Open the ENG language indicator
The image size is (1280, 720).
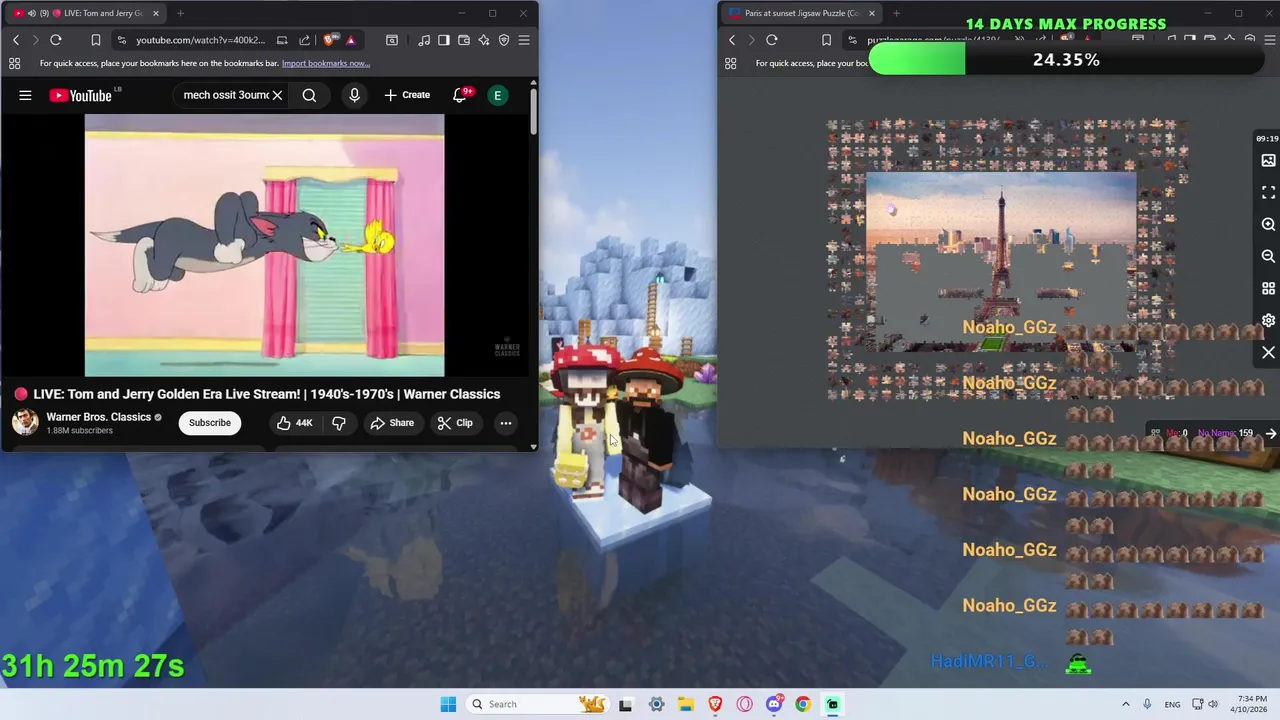1172,704
